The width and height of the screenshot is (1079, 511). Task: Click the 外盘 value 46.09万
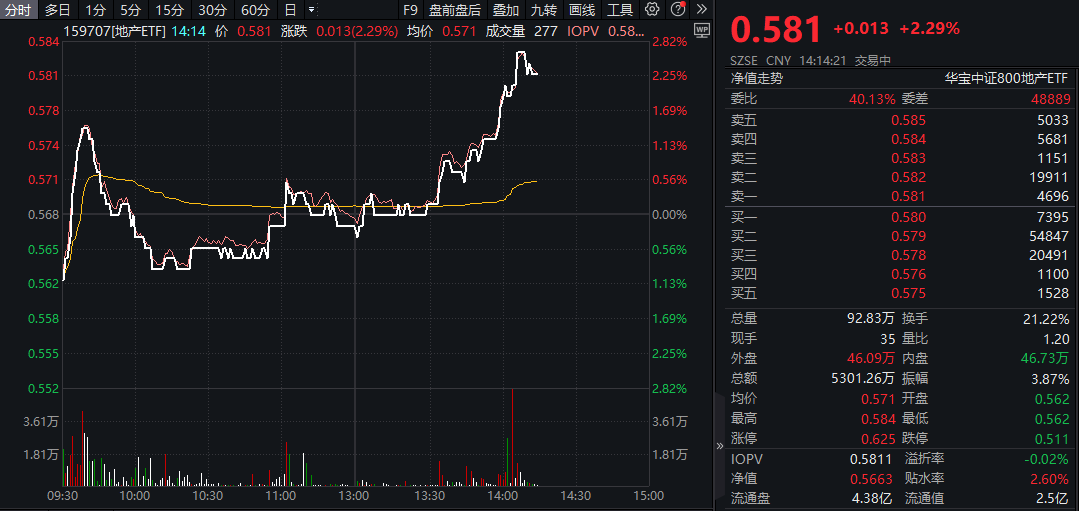click(870, 358)
